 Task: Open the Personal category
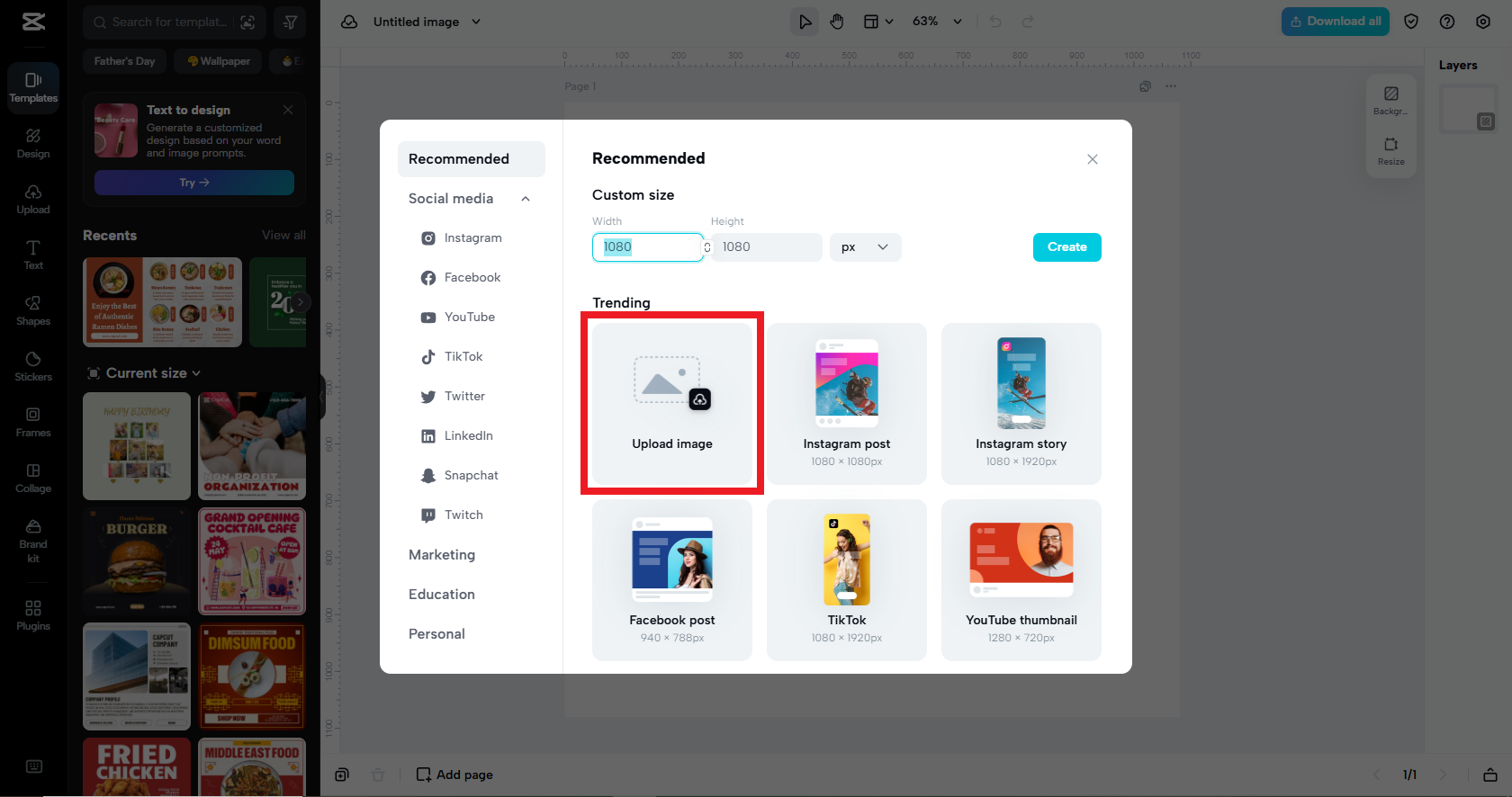tap(472, 634)
